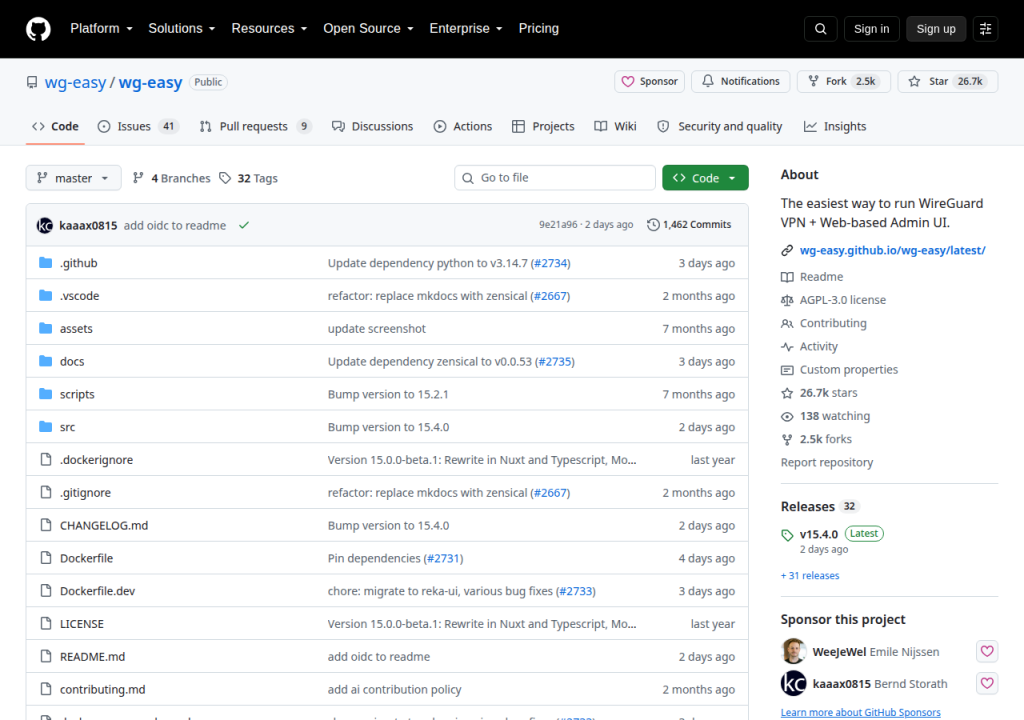Click the website link chain icon
The width and height of the screenshot is (1024, 720).
pos(787,250)
